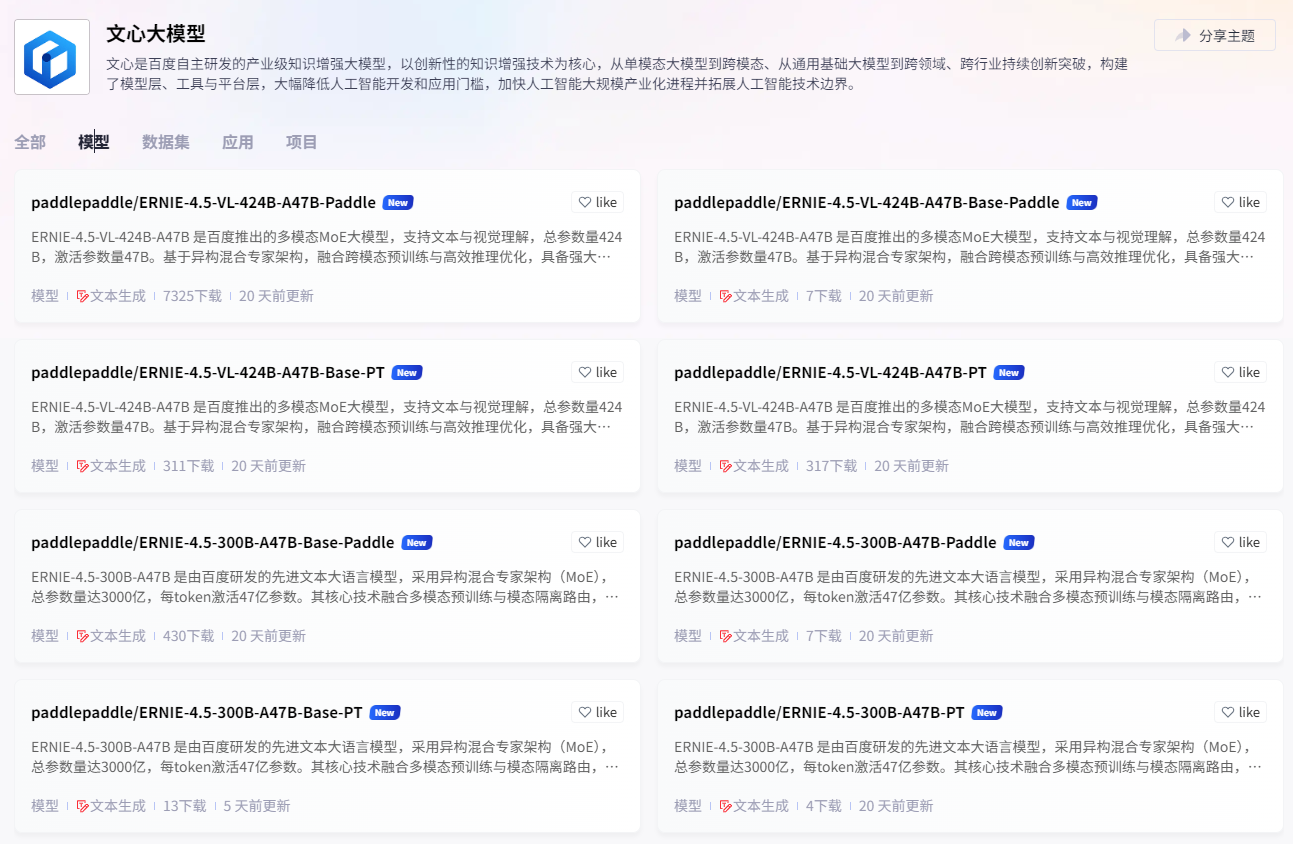Screen dimensions: 1293x844
Task: Like ERNIE-4.5-VL-424B-A47B-Base-PT model
Action: click(x=598, y=372)
